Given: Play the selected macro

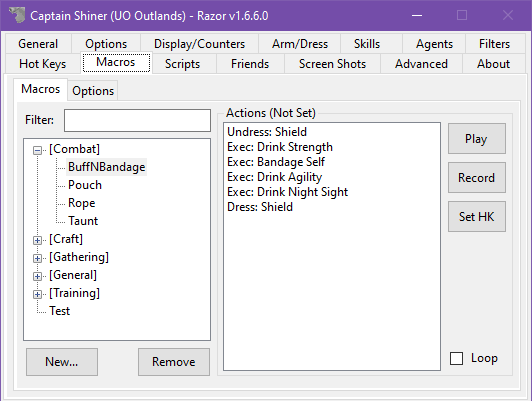Looking at the screenshot, I should (x=476, y=139).
